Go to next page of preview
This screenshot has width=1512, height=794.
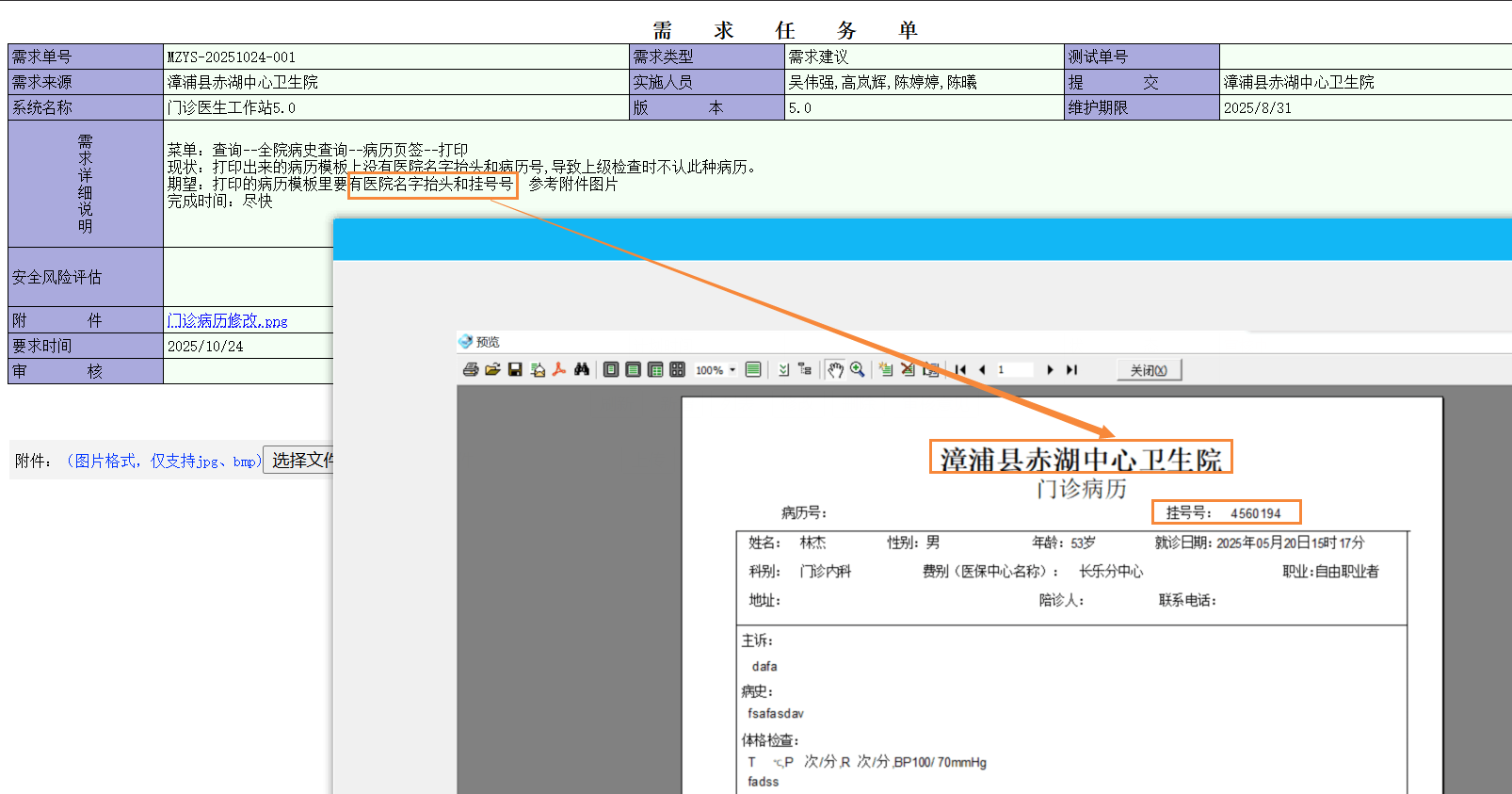coord(1050,370)
